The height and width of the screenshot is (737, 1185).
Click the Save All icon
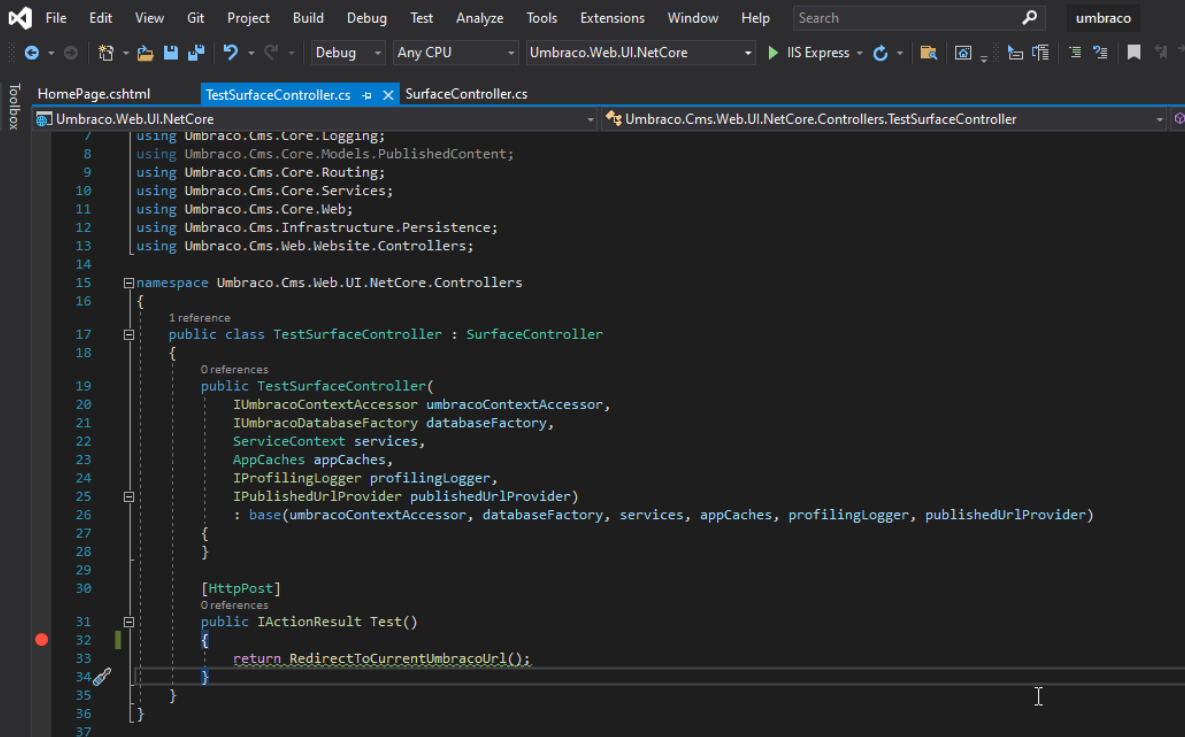point(196,53)
